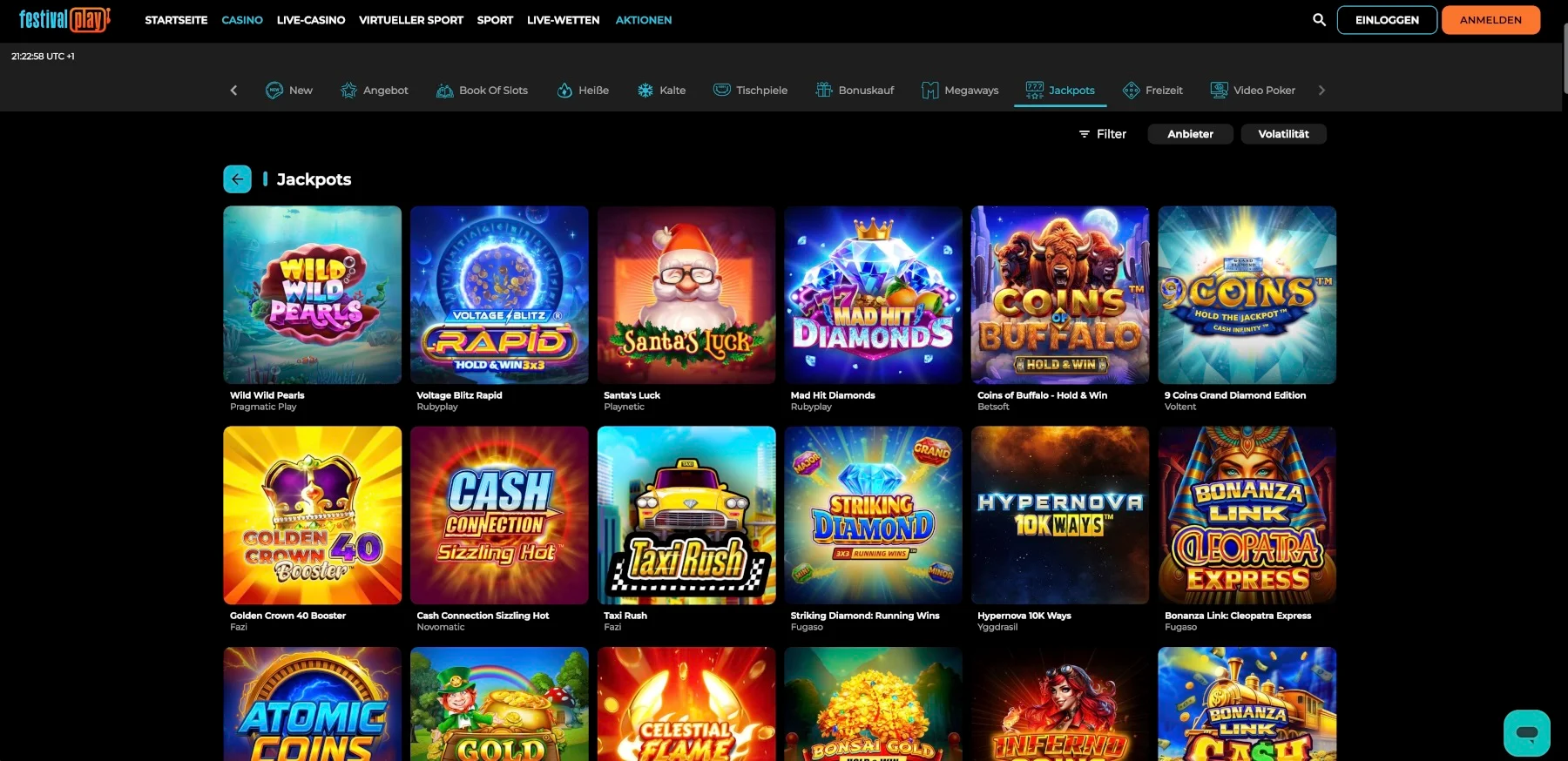Image resolution: width=1568 pixels, height=761 pixels.
Task: Open Coins of Buffalo game thumbnail
Action: [1060, 295]
